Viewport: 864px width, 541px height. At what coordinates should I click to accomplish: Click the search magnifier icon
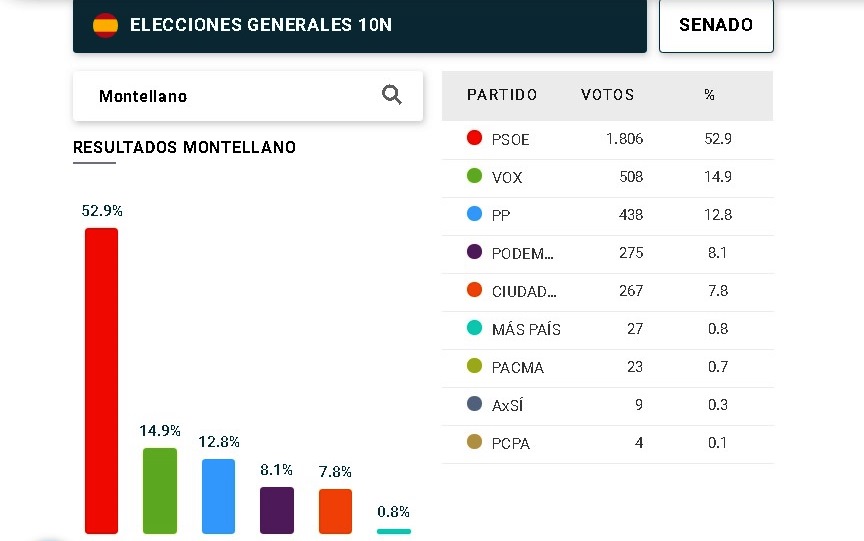pos(392,95)
